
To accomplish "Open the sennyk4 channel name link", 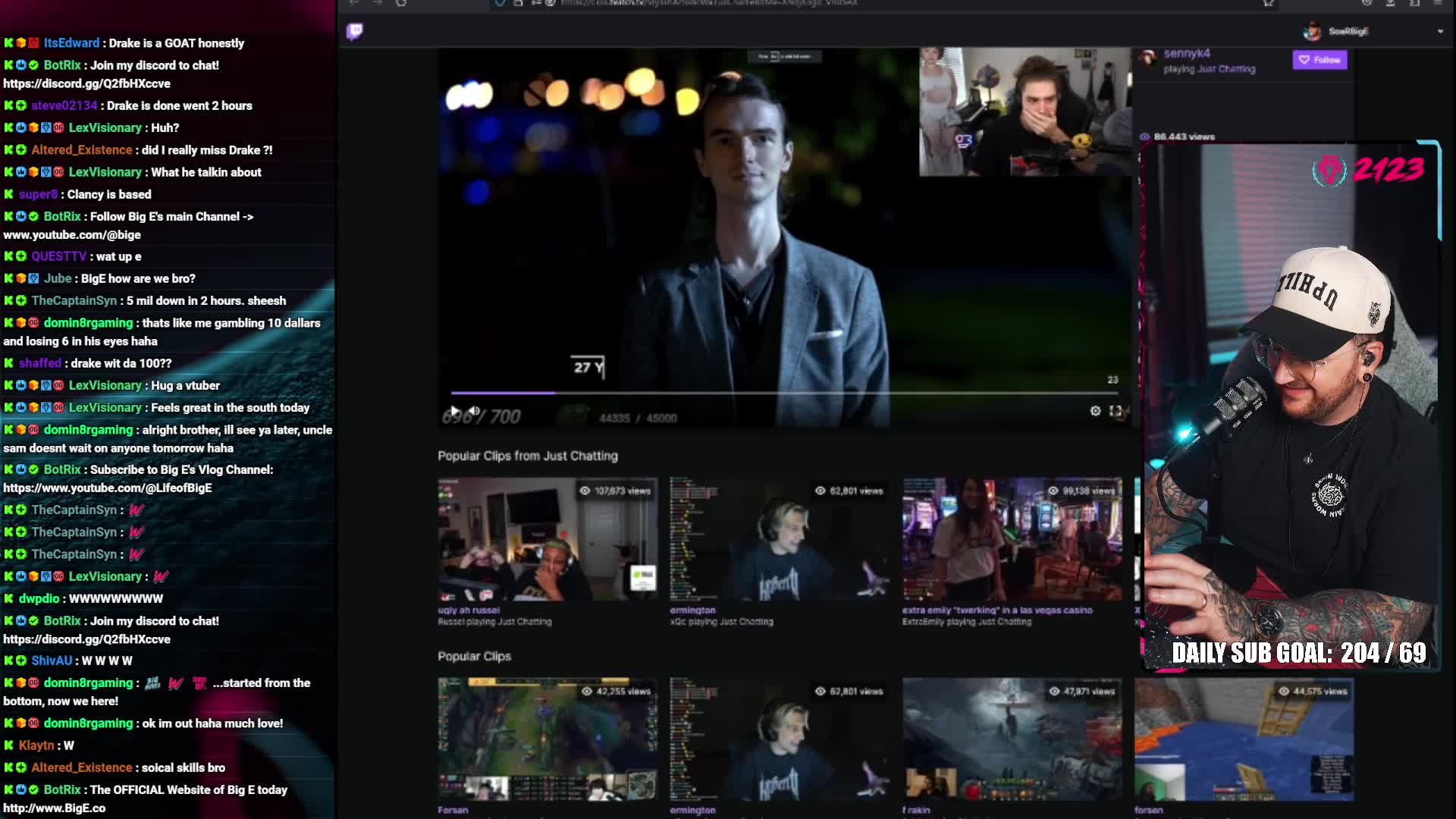I will click(1187, 54).
